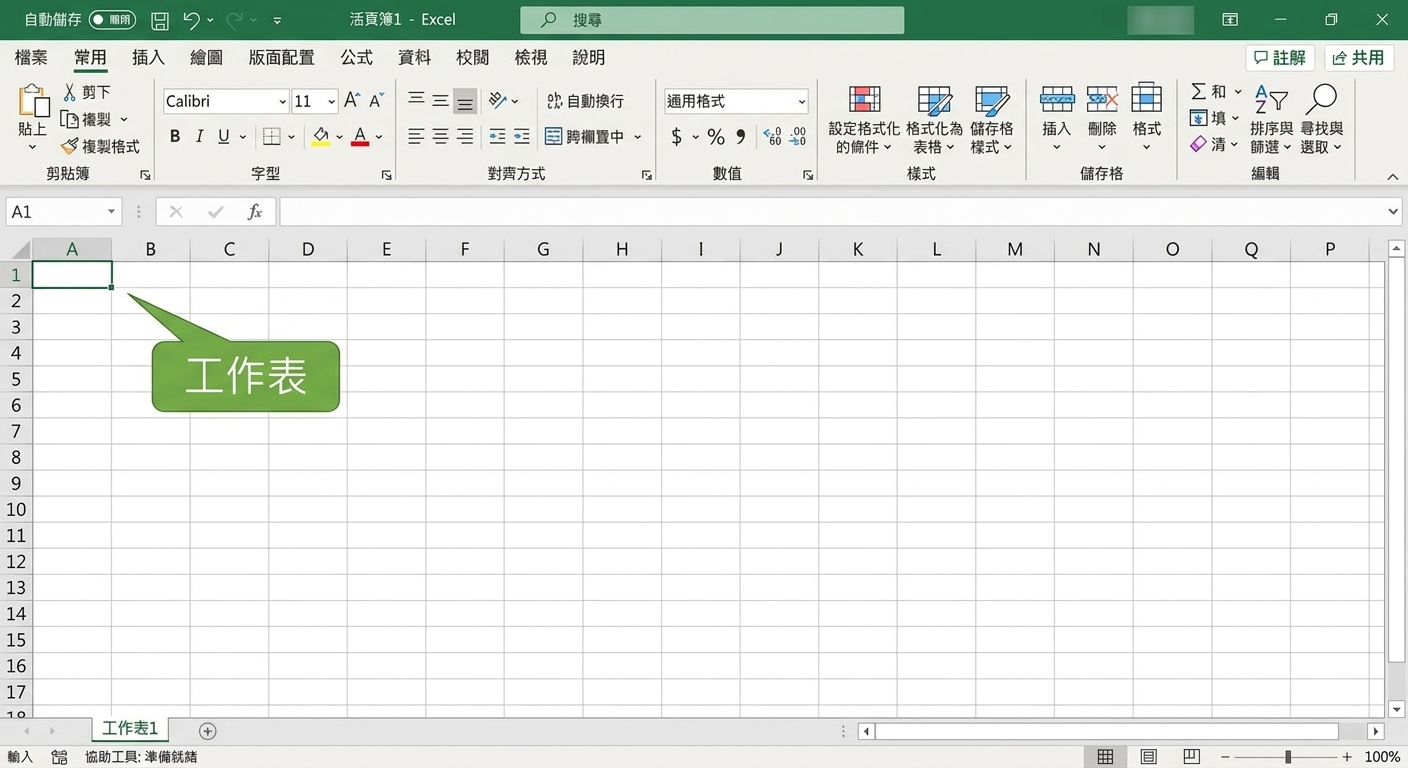Select the Format Painter (複製格式) brush
The height and width of the screenshot is (768, 1408).
coord(70,146)
